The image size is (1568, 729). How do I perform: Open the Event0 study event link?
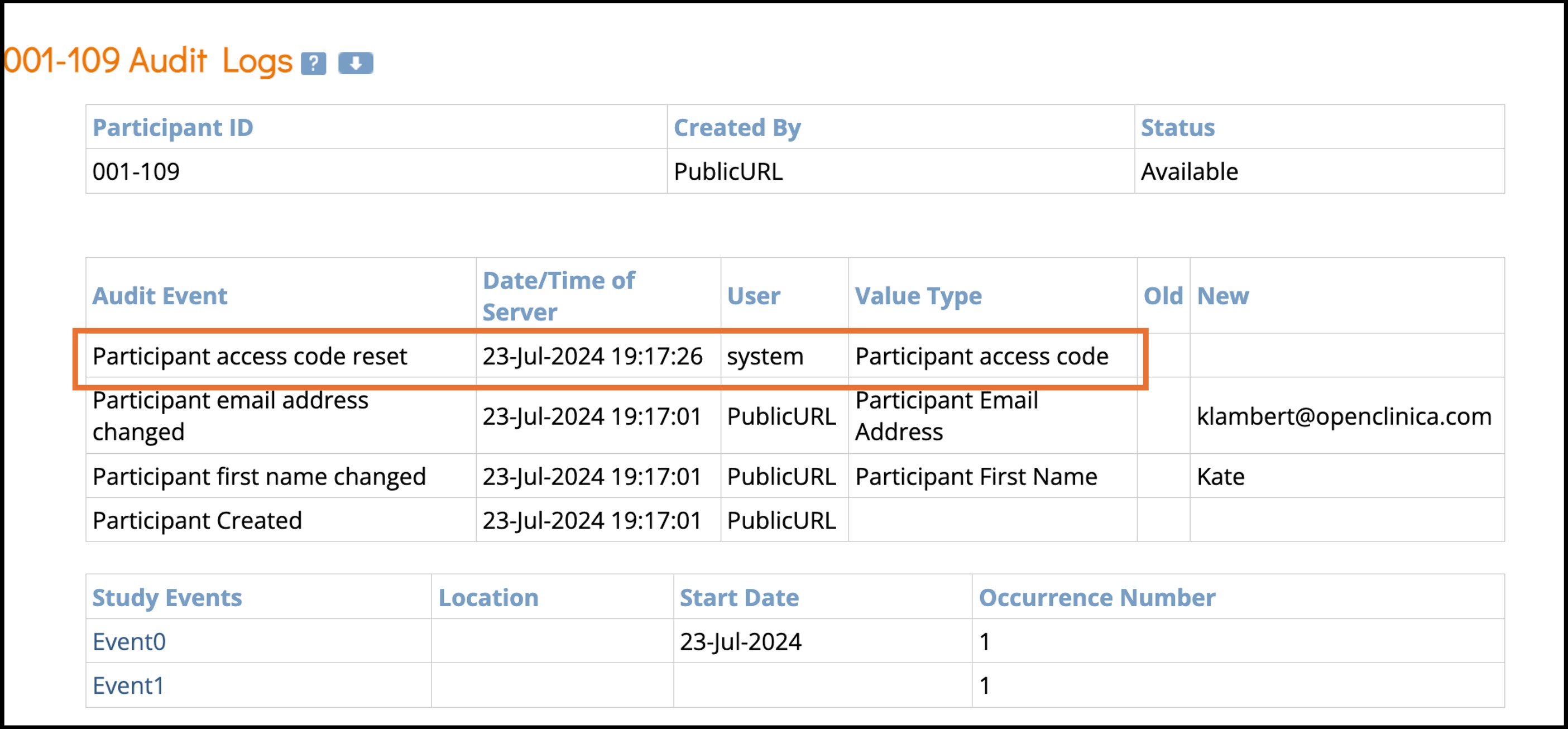[129, 641]
